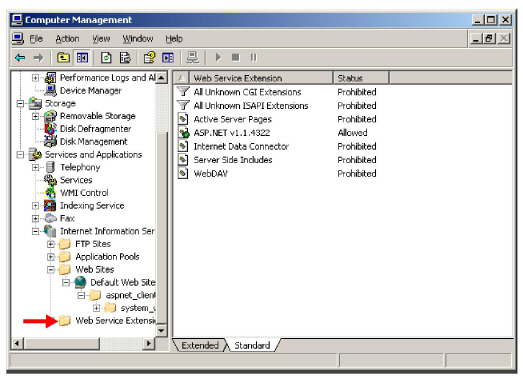523x389 pixels.
Task: Click the Refresh toolbar icon
Action: click(x=106, y=58)
